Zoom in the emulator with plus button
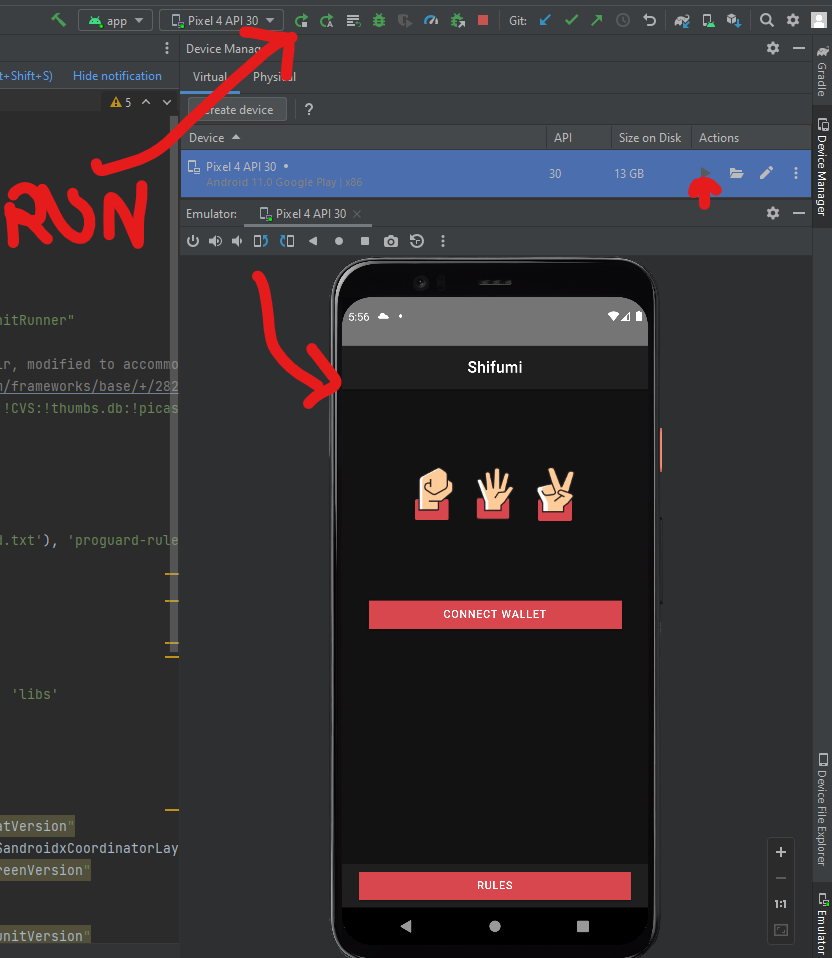 pyautogui.click(x=781, y=852)
